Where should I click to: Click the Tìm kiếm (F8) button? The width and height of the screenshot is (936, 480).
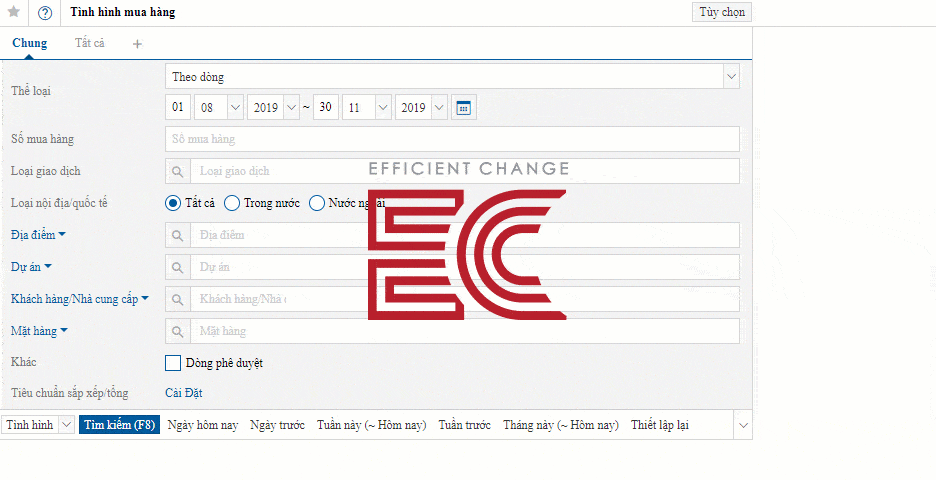click(119, 425)
